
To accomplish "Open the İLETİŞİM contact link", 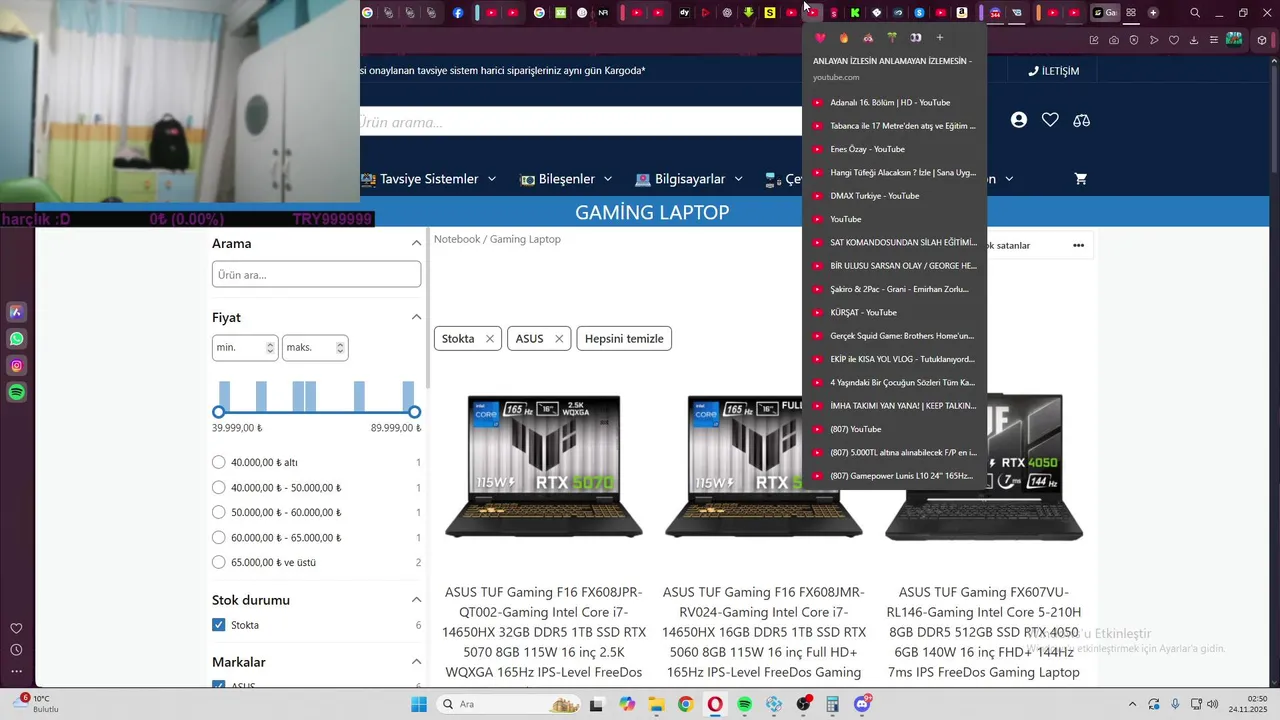I will click(1054, 71).
